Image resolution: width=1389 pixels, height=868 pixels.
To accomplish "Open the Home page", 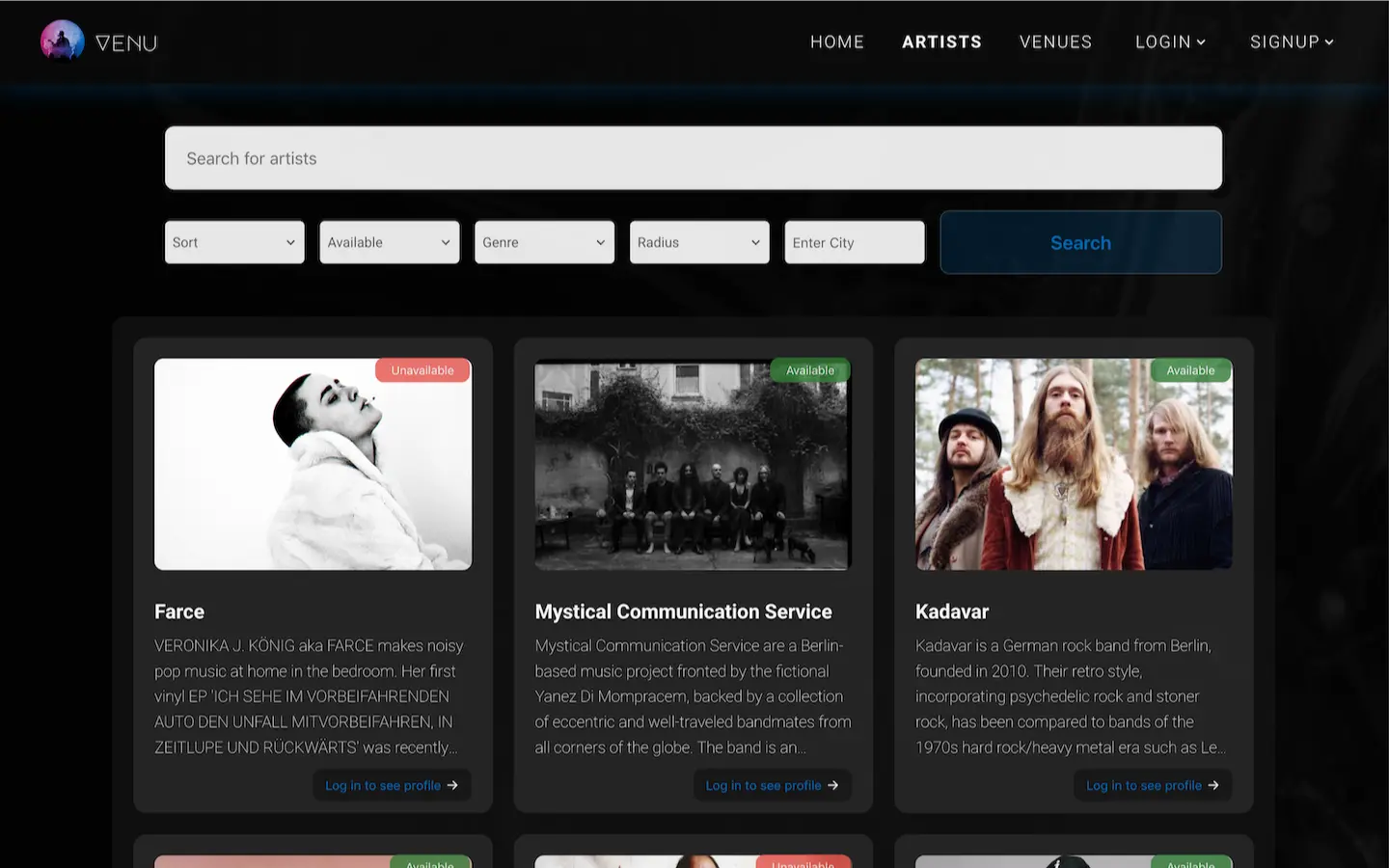I will 836,42.
